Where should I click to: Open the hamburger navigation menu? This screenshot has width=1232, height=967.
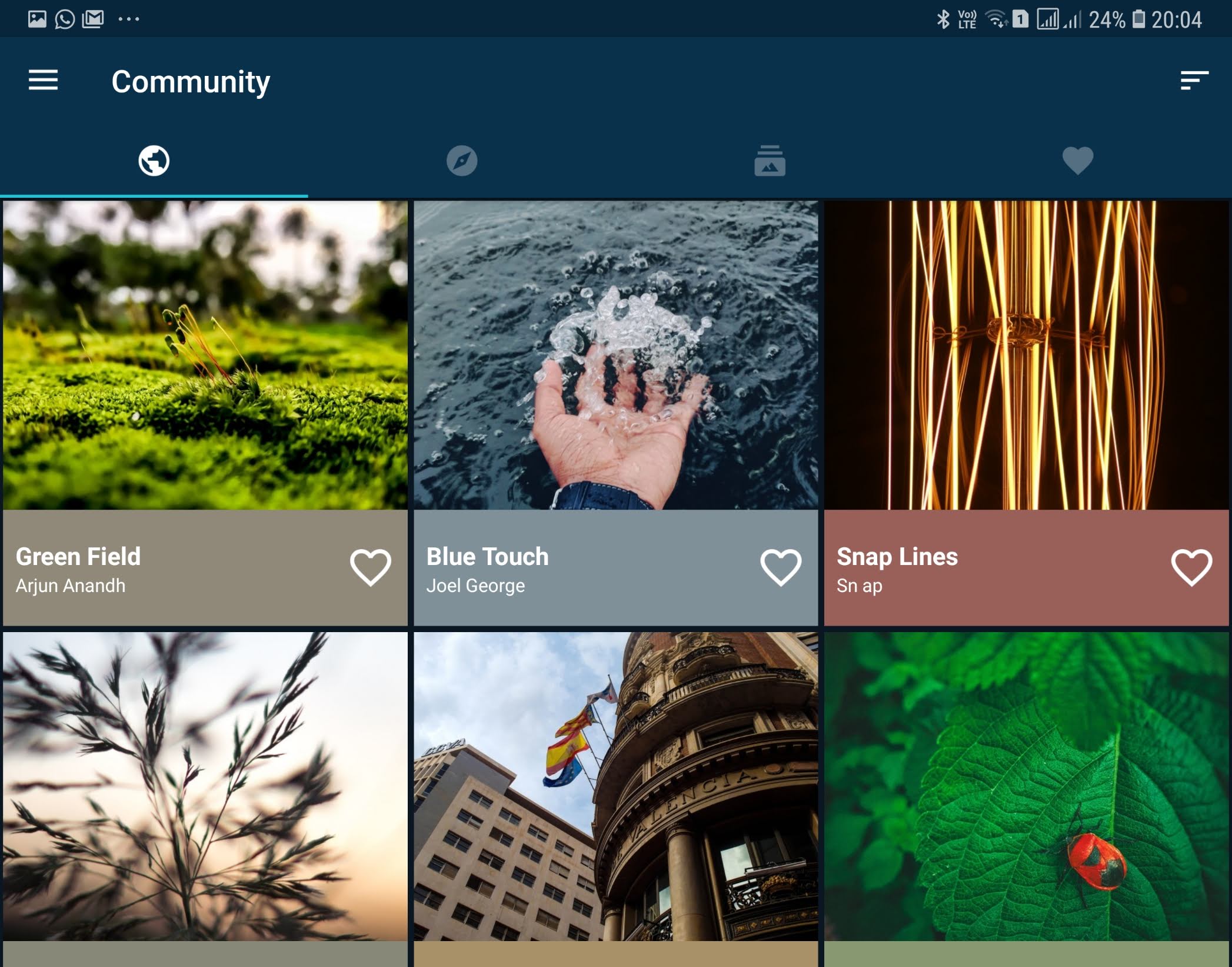point(43,80)
